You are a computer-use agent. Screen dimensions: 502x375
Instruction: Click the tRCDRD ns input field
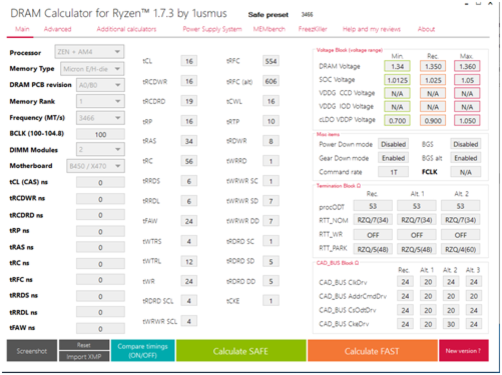(x=100, y=215)
